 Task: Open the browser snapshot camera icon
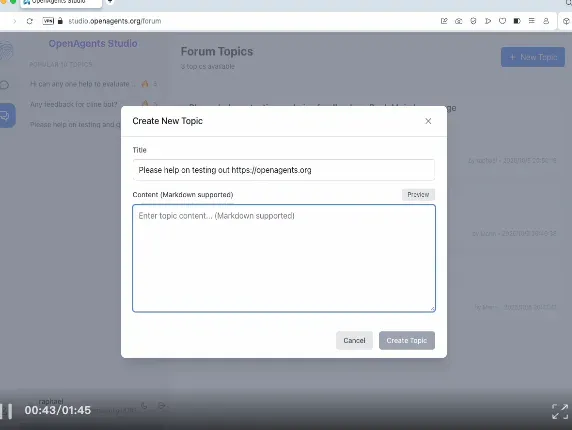[459, 21]
